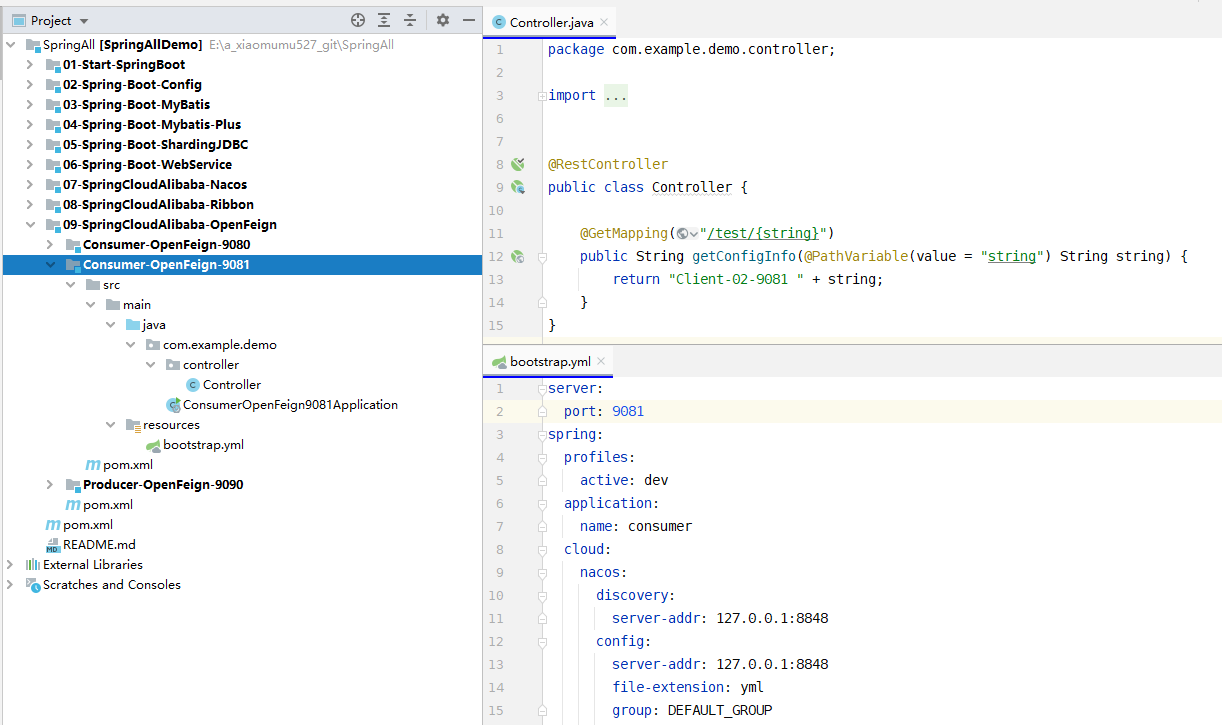The height and width of the screenshot is (725, 1222).
Task: Click the gutter icon on the Controller class line
Action: [517, 187]
